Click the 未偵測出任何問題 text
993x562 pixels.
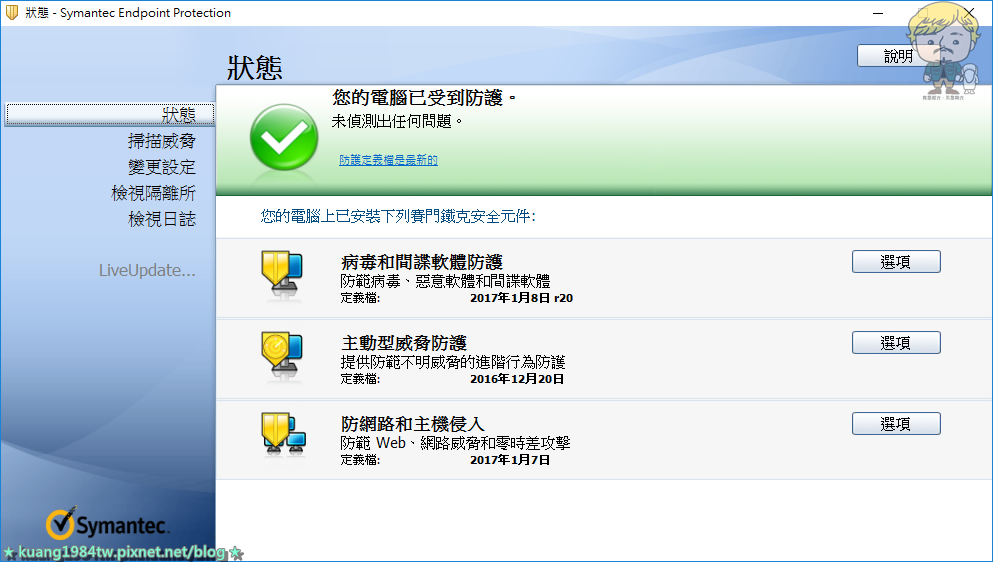[x=397, y=121]
